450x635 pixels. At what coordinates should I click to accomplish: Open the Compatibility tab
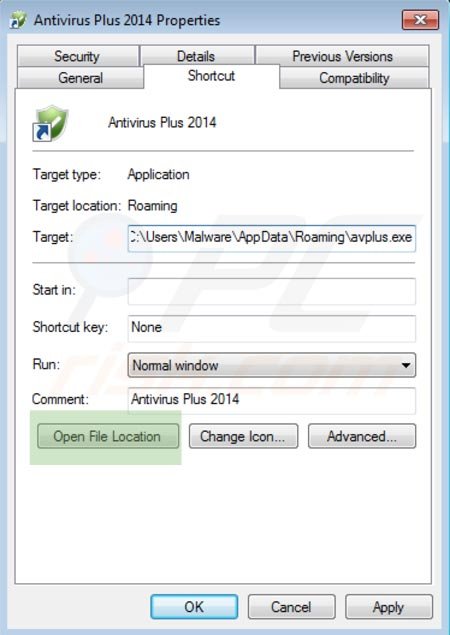point(354,78)
